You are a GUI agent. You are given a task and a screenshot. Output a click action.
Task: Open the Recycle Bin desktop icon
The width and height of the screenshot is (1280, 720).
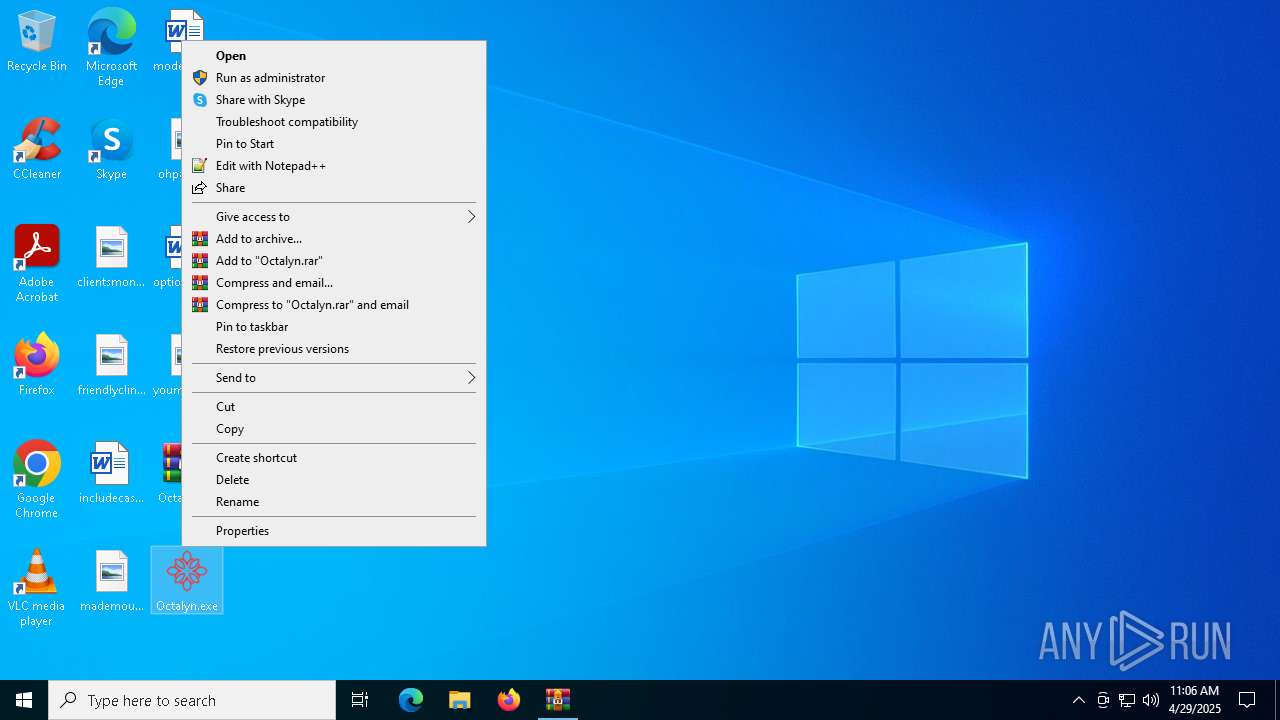(37, 41)
